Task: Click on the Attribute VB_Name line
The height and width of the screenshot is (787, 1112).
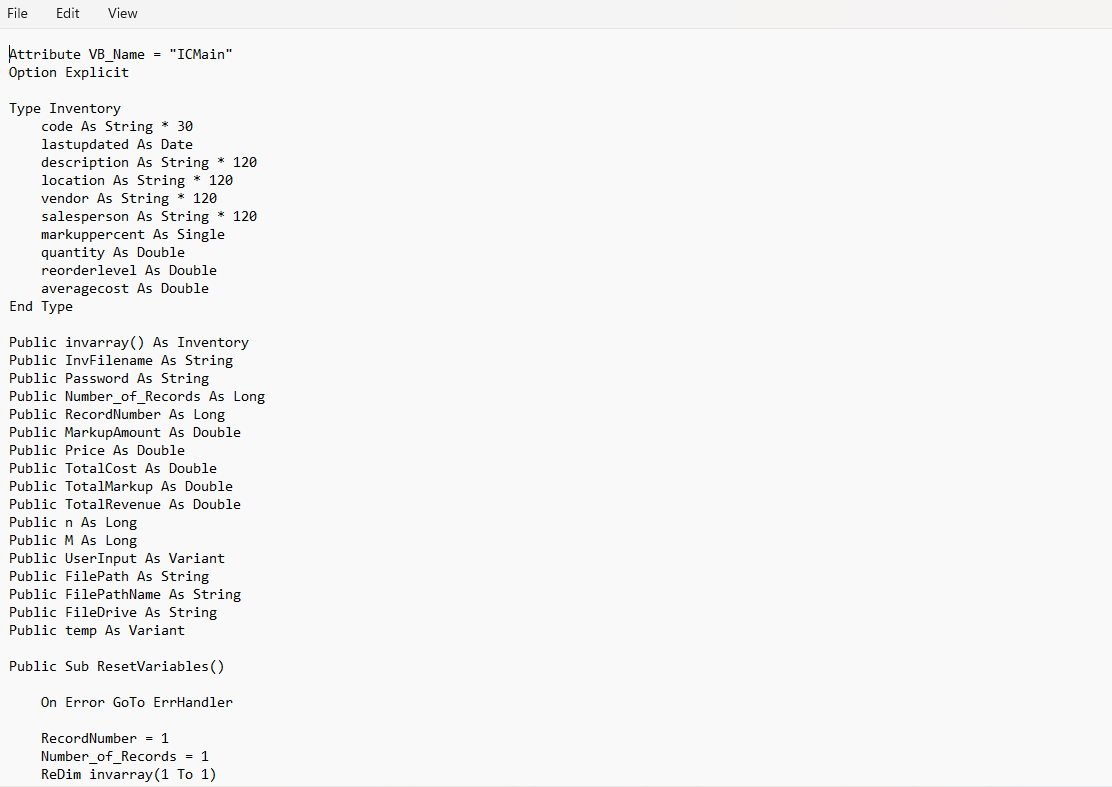Action: [120, 54]
